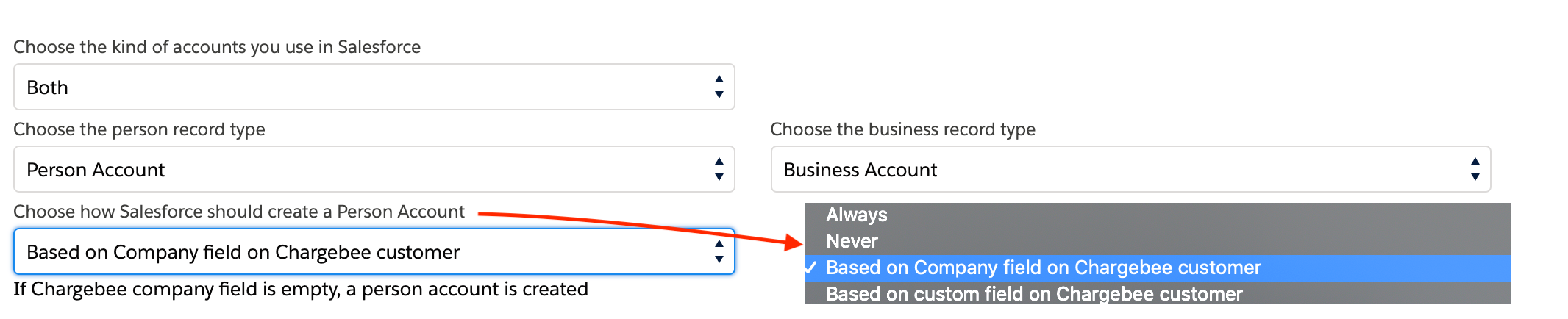Choose highlighted Based on Company field option
The image size is (1568, 319).
1043,268
